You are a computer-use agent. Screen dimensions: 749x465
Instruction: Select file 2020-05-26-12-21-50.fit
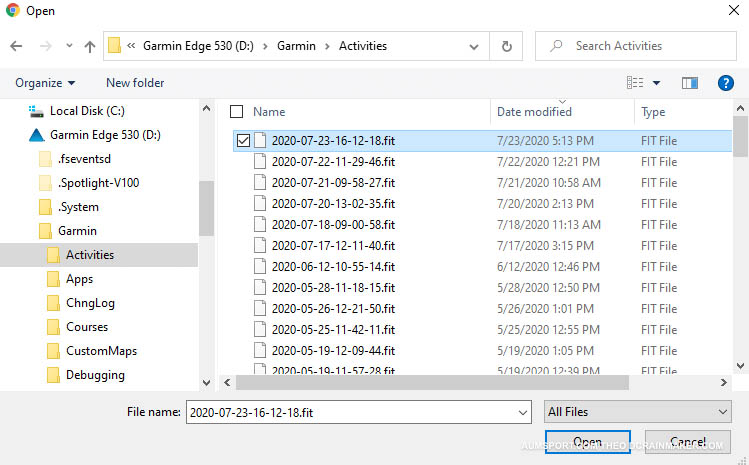pyautogui.click(x=333, y=309)
